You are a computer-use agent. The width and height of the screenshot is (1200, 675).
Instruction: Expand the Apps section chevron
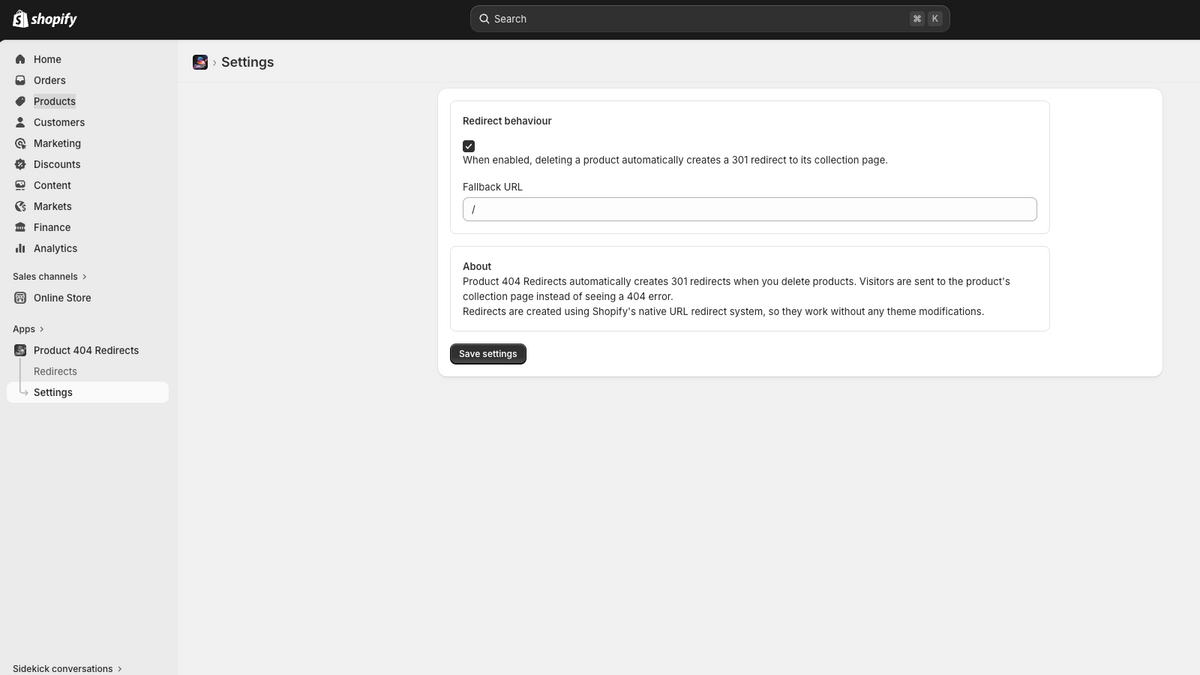[x=41, y=329]
